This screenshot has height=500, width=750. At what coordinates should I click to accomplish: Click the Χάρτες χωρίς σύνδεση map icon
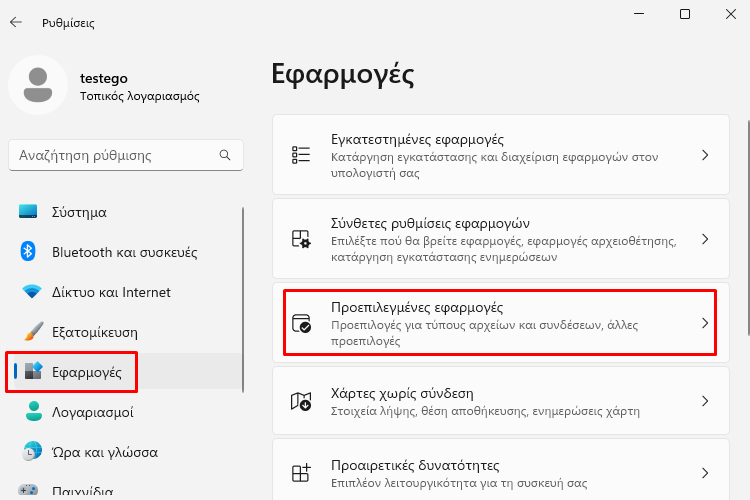[301, 401]
